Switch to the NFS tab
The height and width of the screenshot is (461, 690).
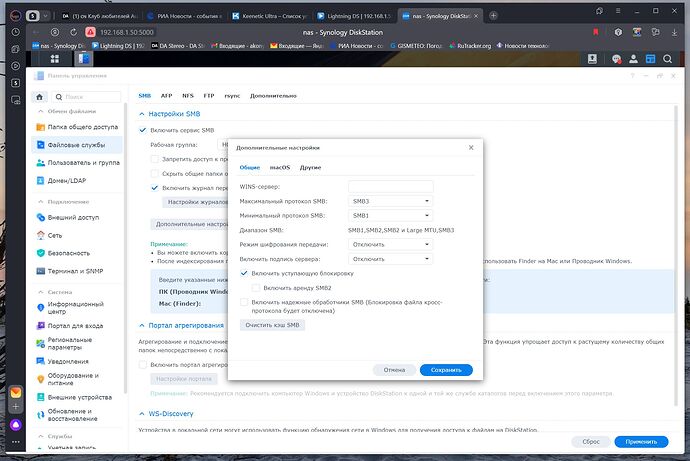pos(188,95)
